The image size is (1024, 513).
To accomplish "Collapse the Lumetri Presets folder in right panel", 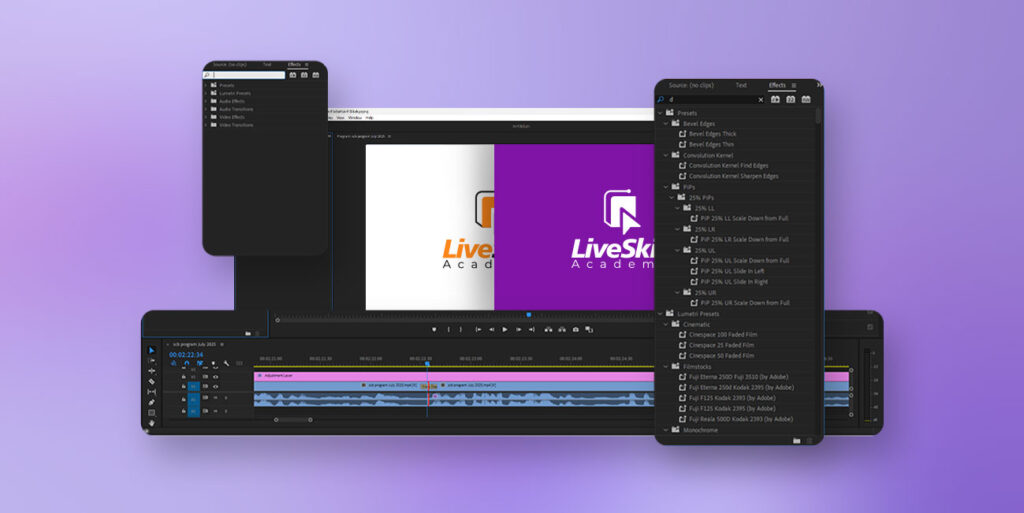I will [661, 314].
